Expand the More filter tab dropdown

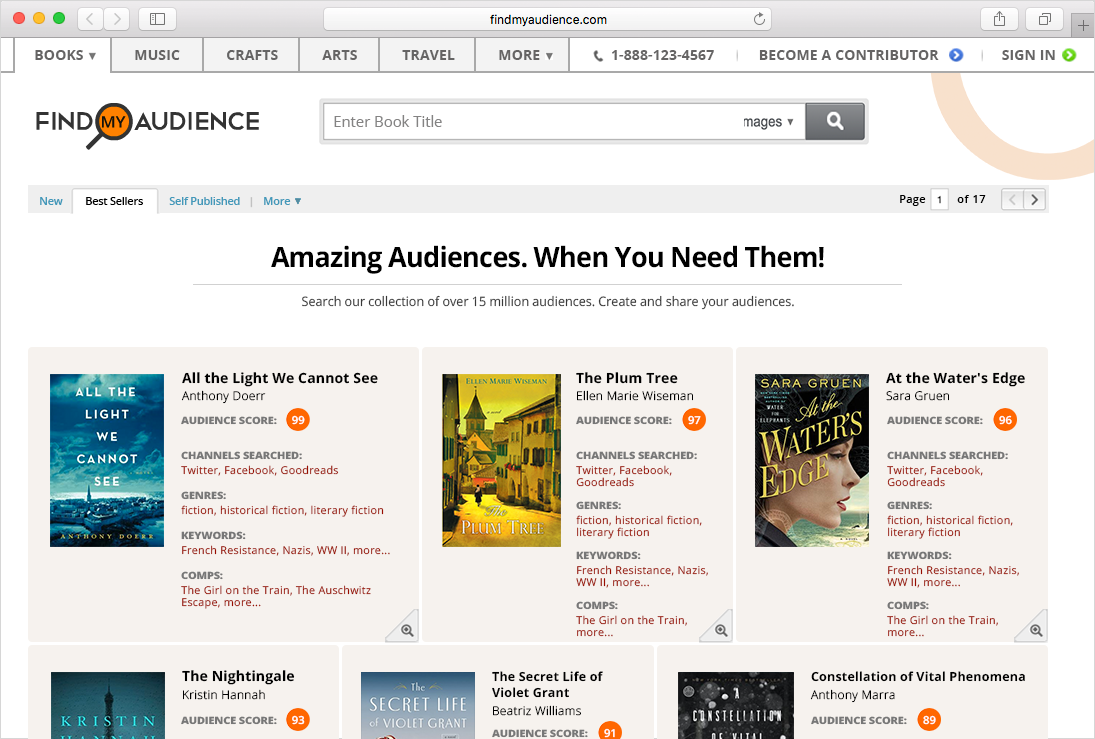[x=282, y=201]
